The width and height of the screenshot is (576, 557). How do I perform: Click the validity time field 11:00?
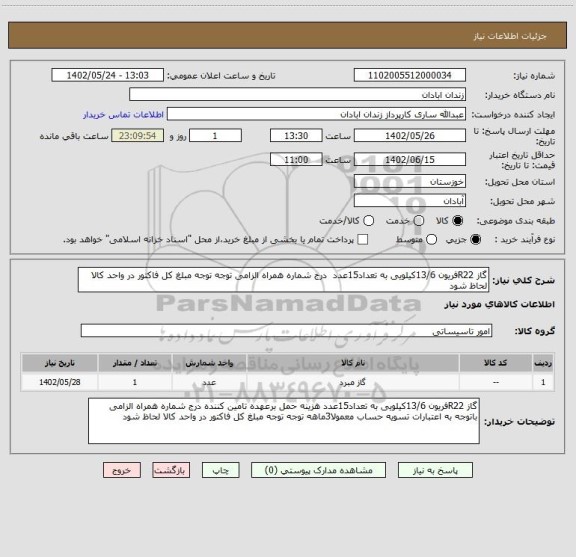tap(296, 159)
